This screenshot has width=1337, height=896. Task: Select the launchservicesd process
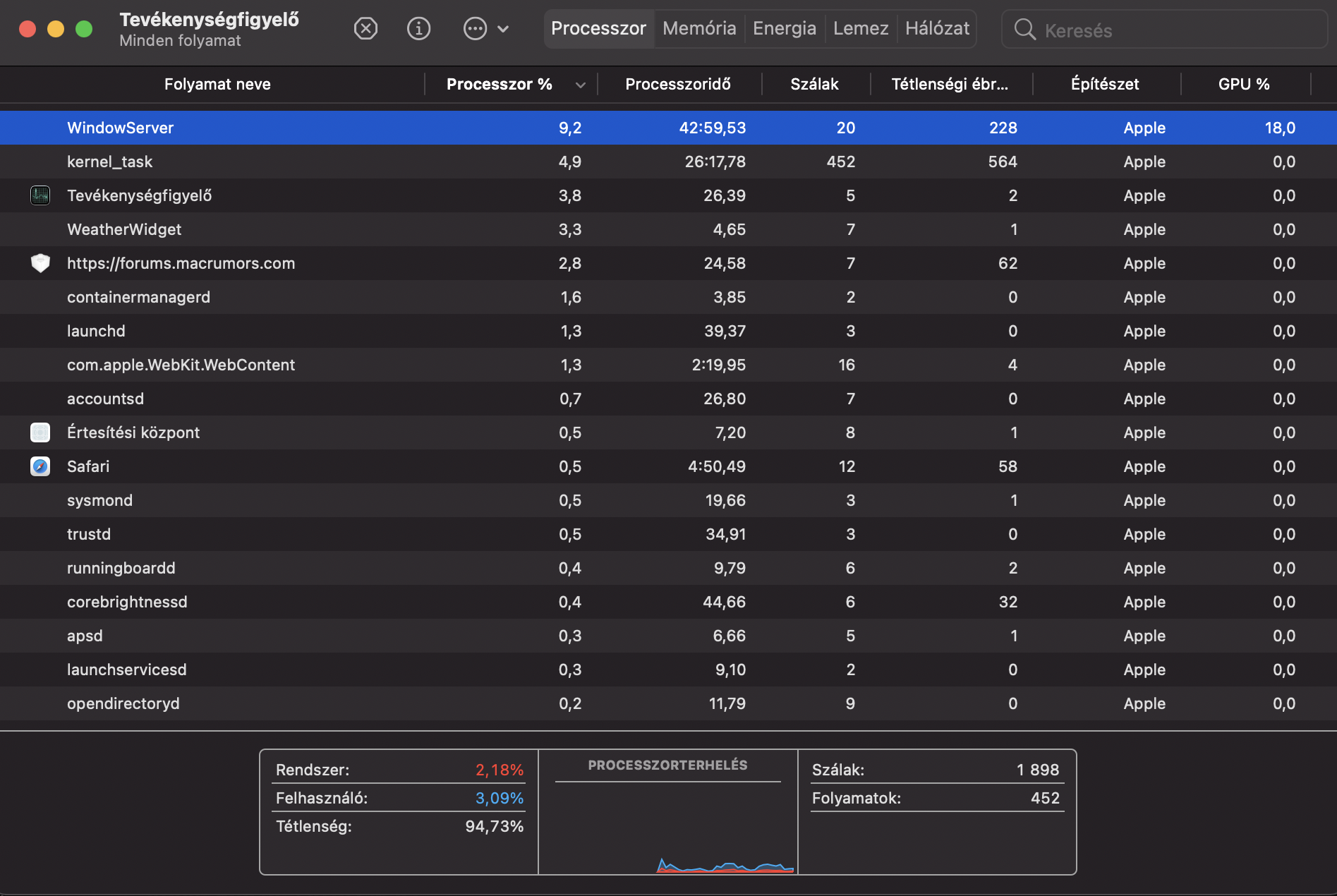tap(126, 670)
